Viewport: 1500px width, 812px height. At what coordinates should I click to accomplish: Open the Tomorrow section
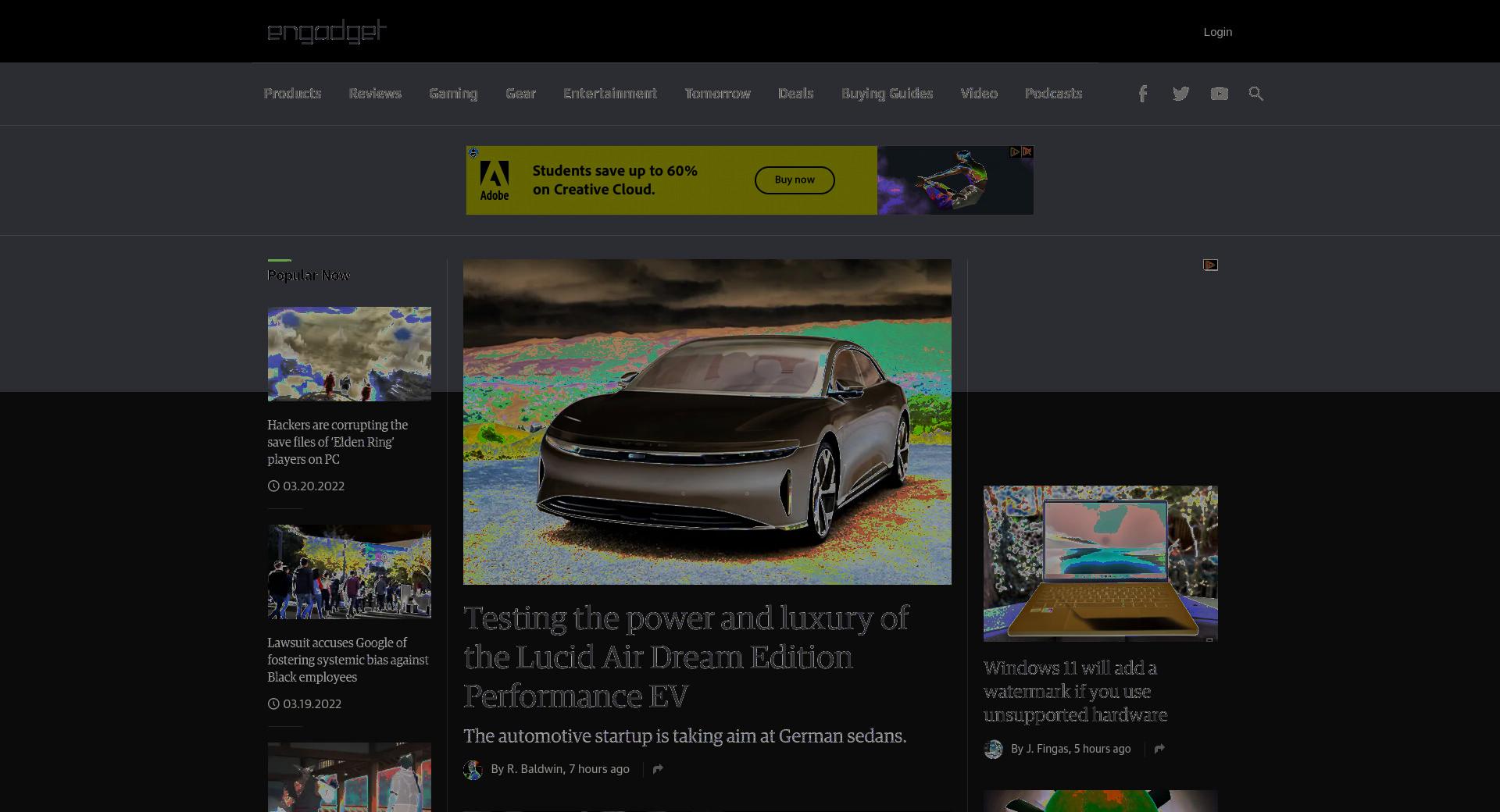pos(717,94)
